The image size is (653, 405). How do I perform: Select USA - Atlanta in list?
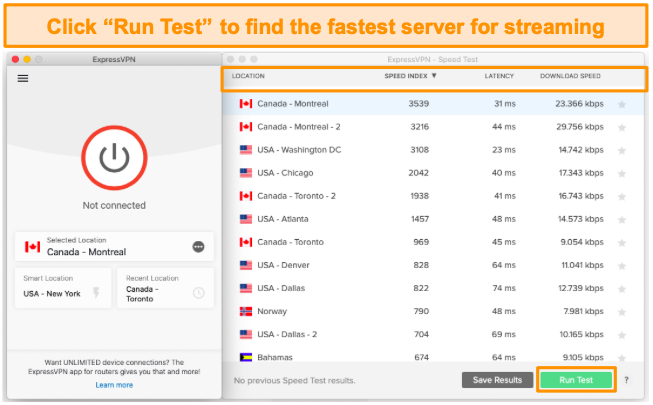[x=434, y=219]
